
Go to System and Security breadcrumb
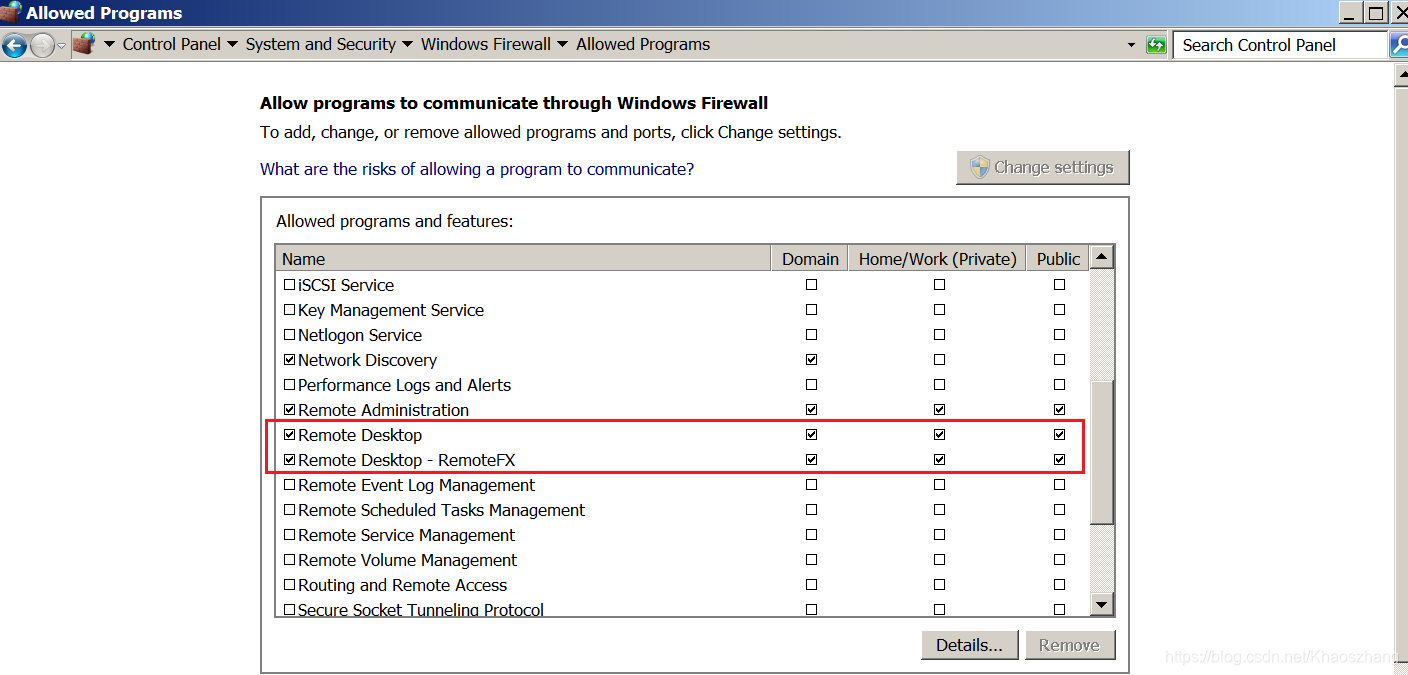tap(321, 44)
